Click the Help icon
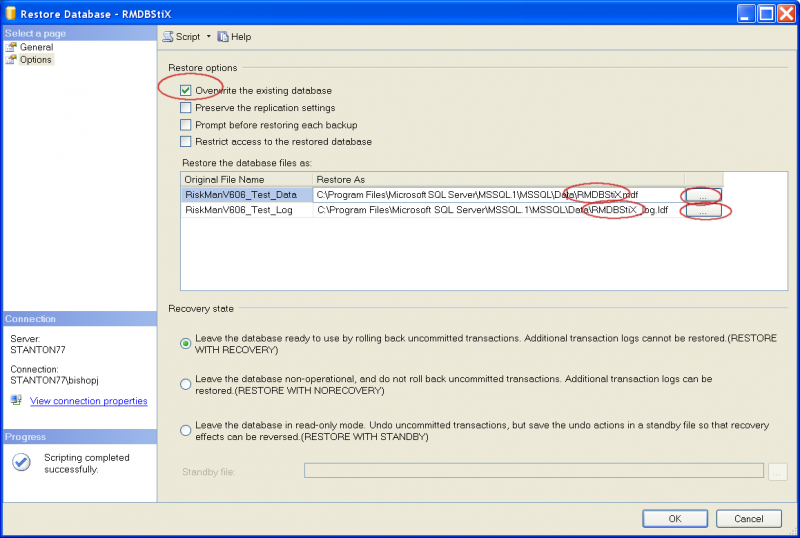 [222, 37]
